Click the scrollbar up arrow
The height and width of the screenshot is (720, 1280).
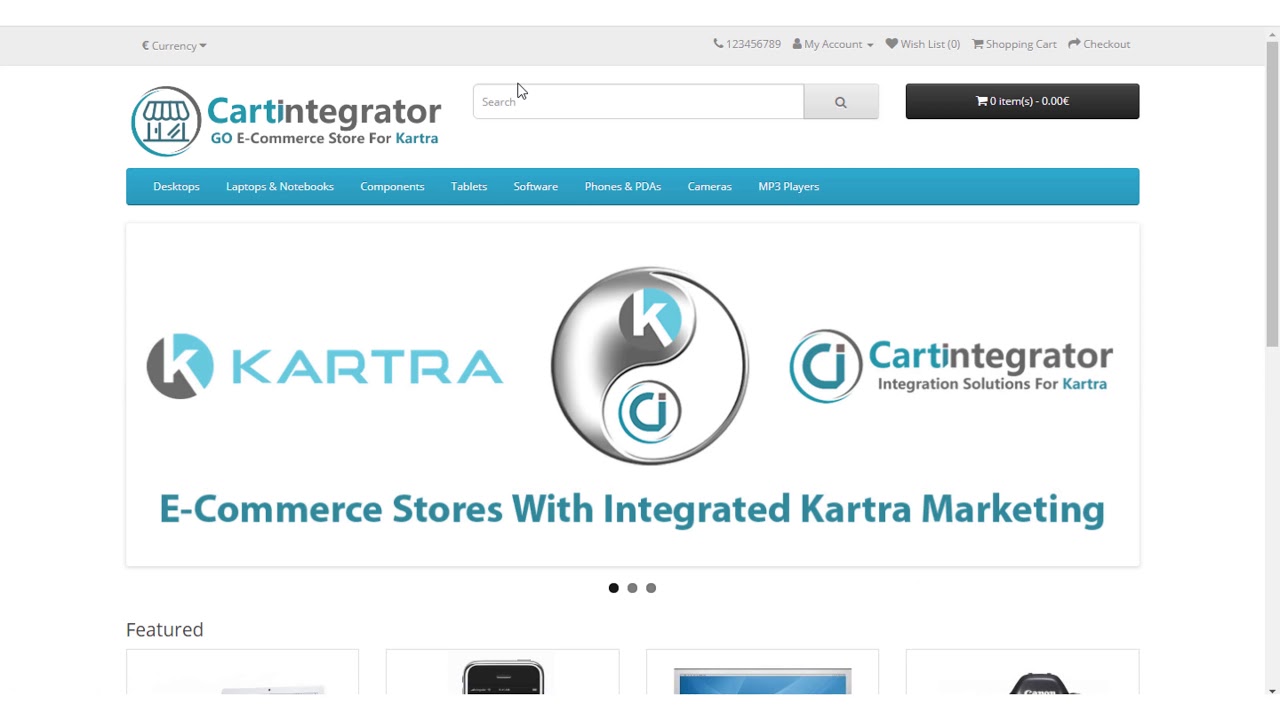point(1272,34)
